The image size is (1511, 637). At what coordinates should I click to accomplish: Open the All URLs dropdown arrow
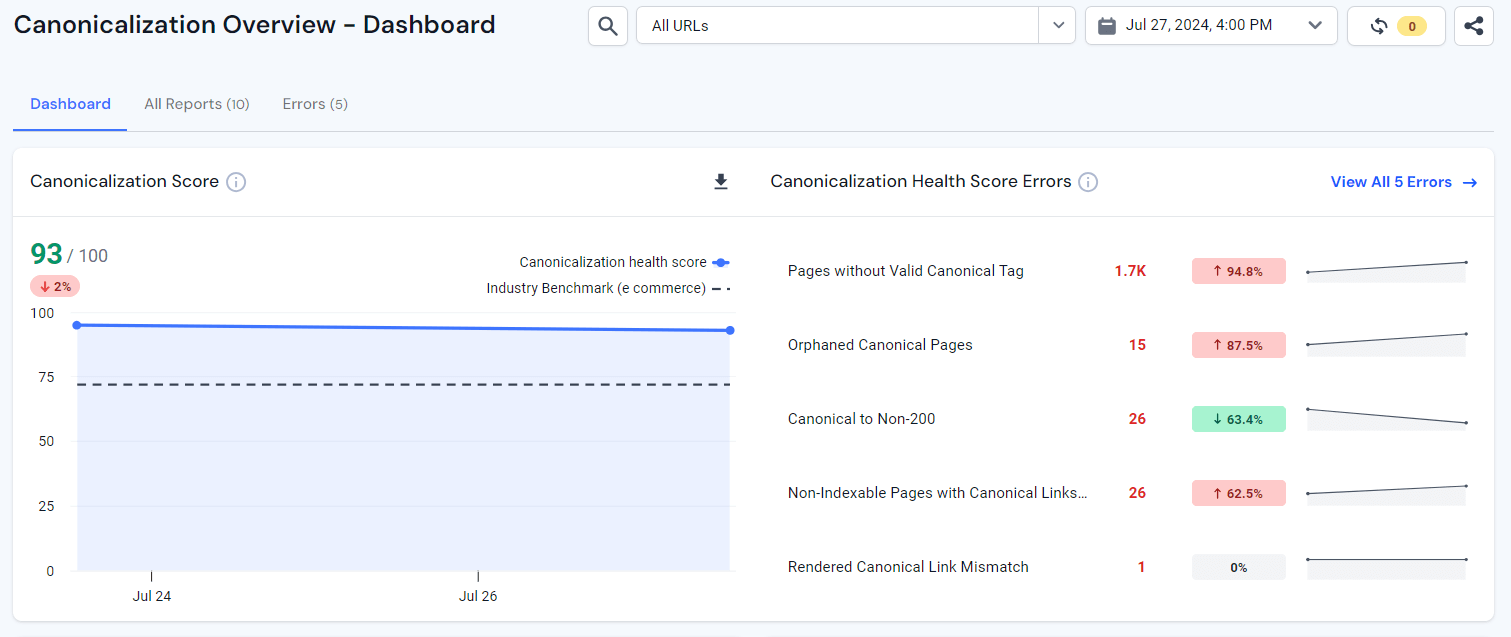coord(1057,26)
